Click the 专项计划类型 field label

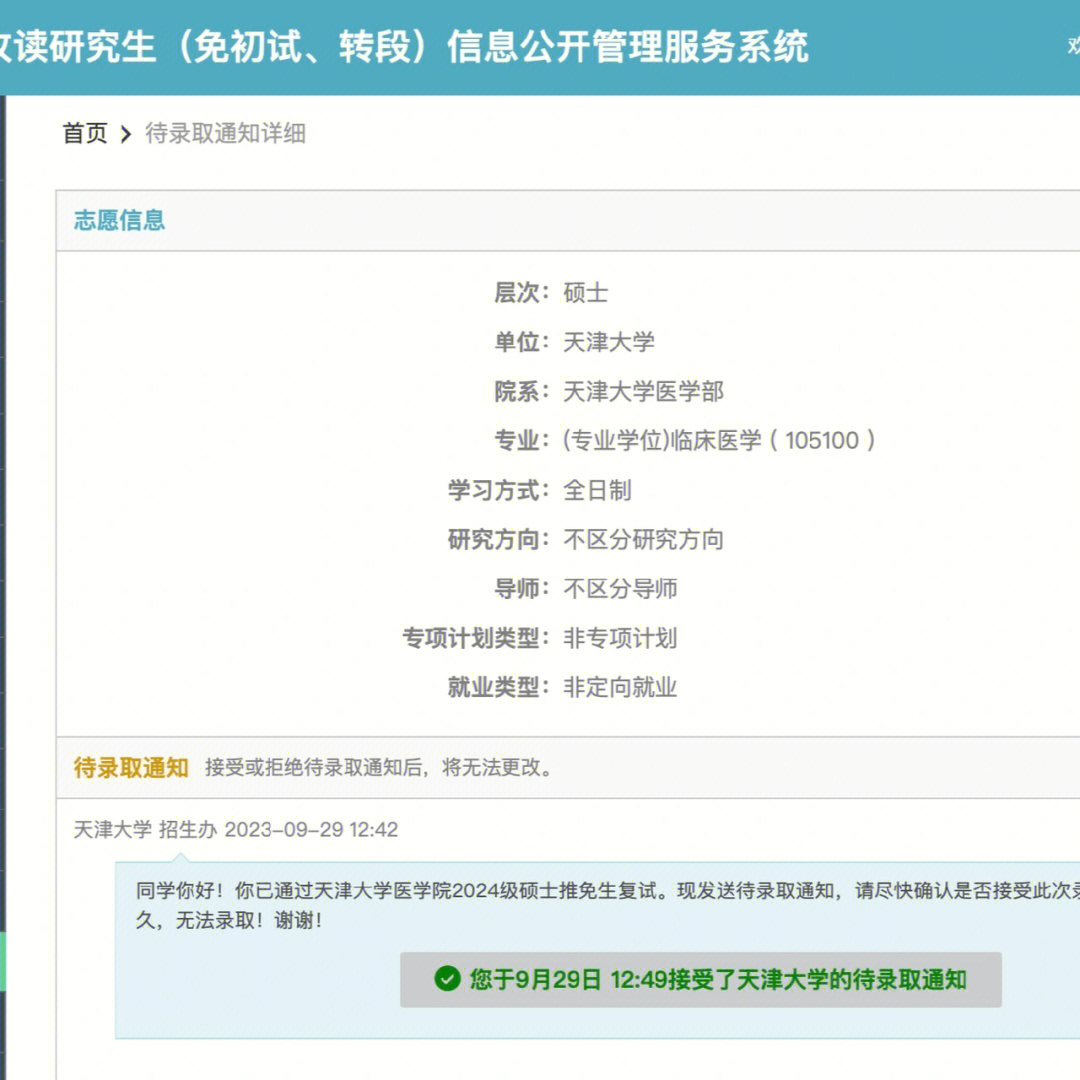click(475, 638)
